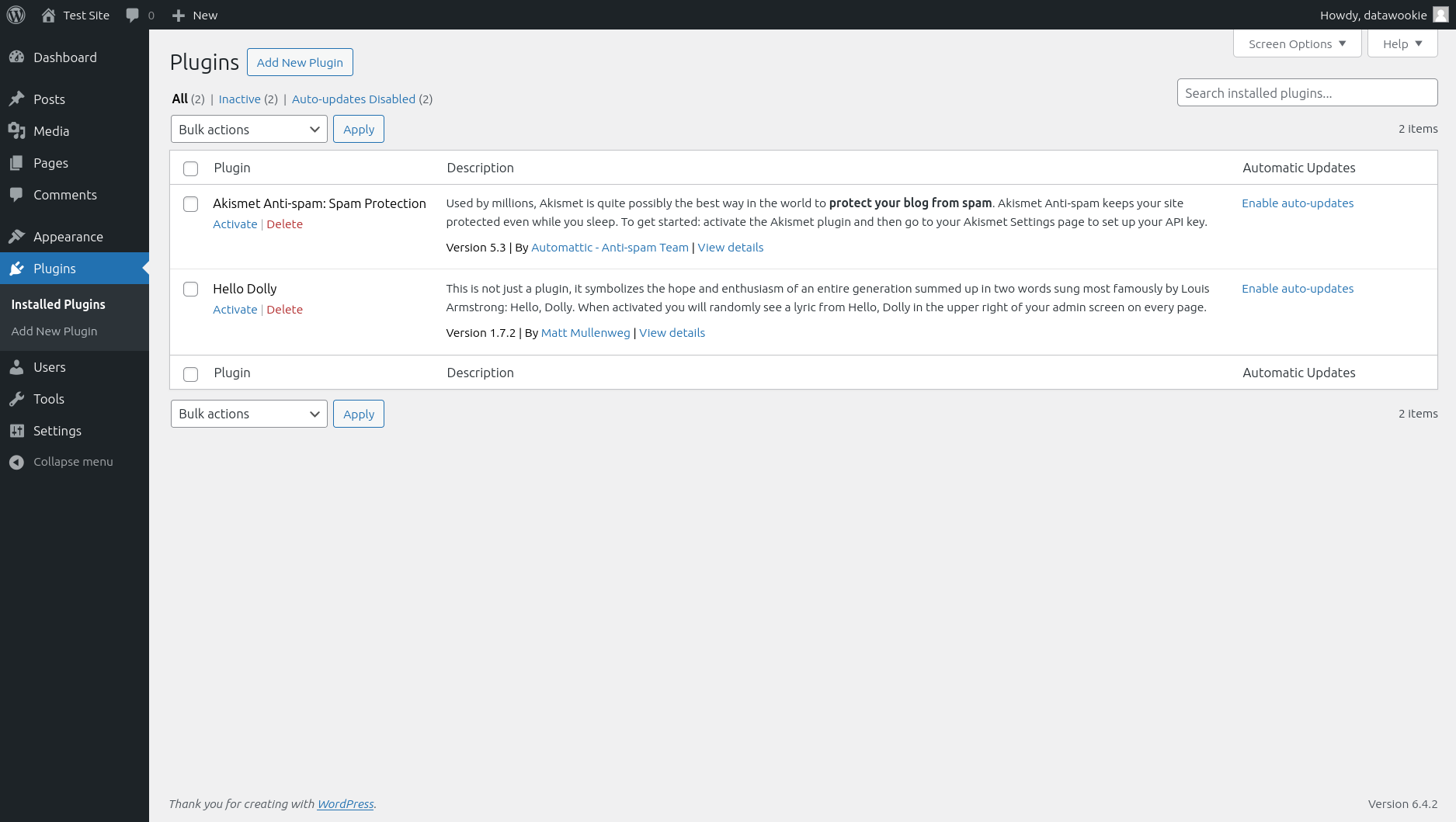The height and width of the screenshot is (822, 1456).
Task: Open Add New Plugin from the sidebar menu
Action: [54, 331]
